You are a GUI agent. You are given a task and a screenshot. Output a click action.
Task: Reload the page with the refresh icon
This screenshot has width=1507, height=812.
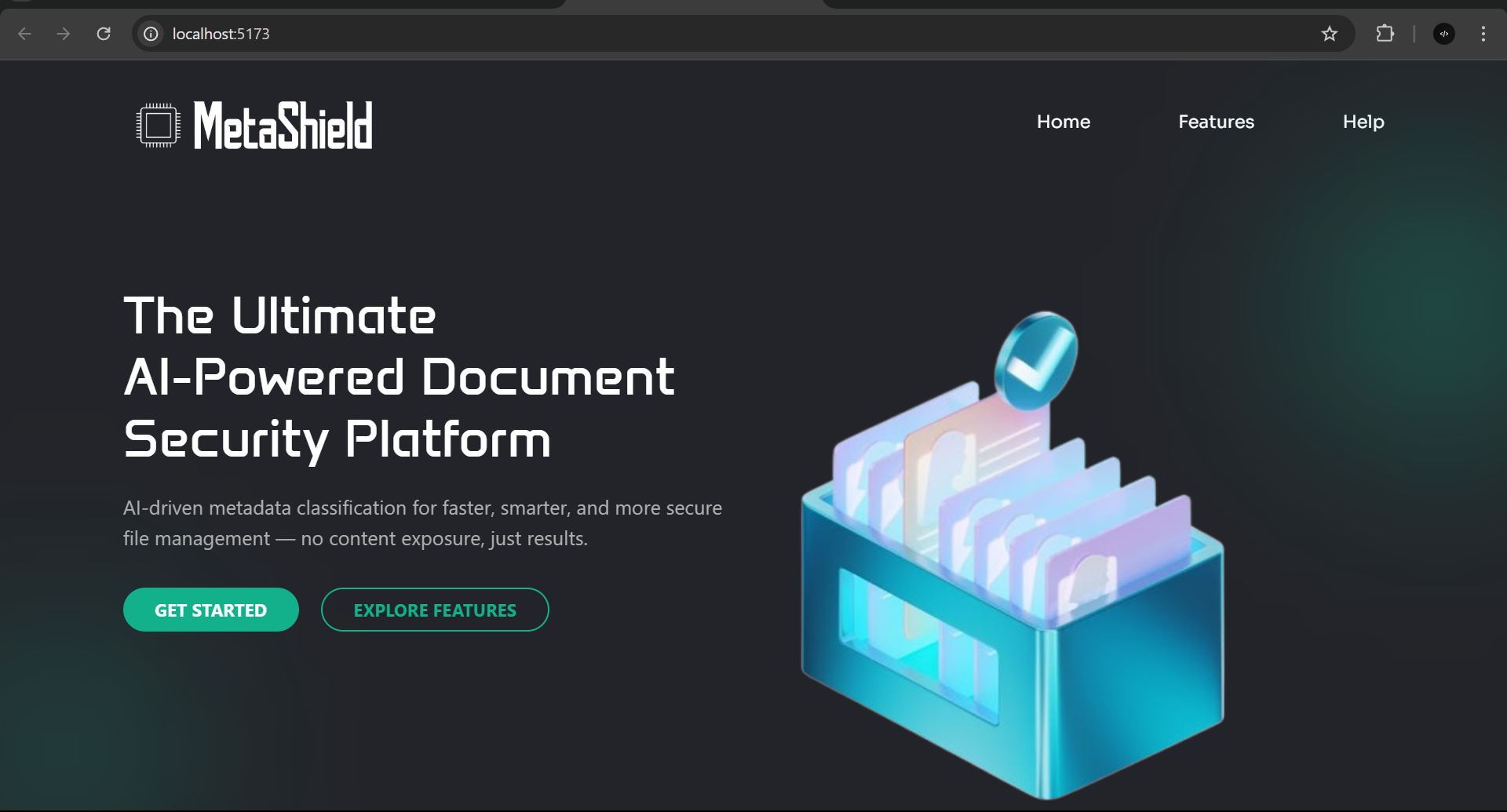click(x=104, y=34)
